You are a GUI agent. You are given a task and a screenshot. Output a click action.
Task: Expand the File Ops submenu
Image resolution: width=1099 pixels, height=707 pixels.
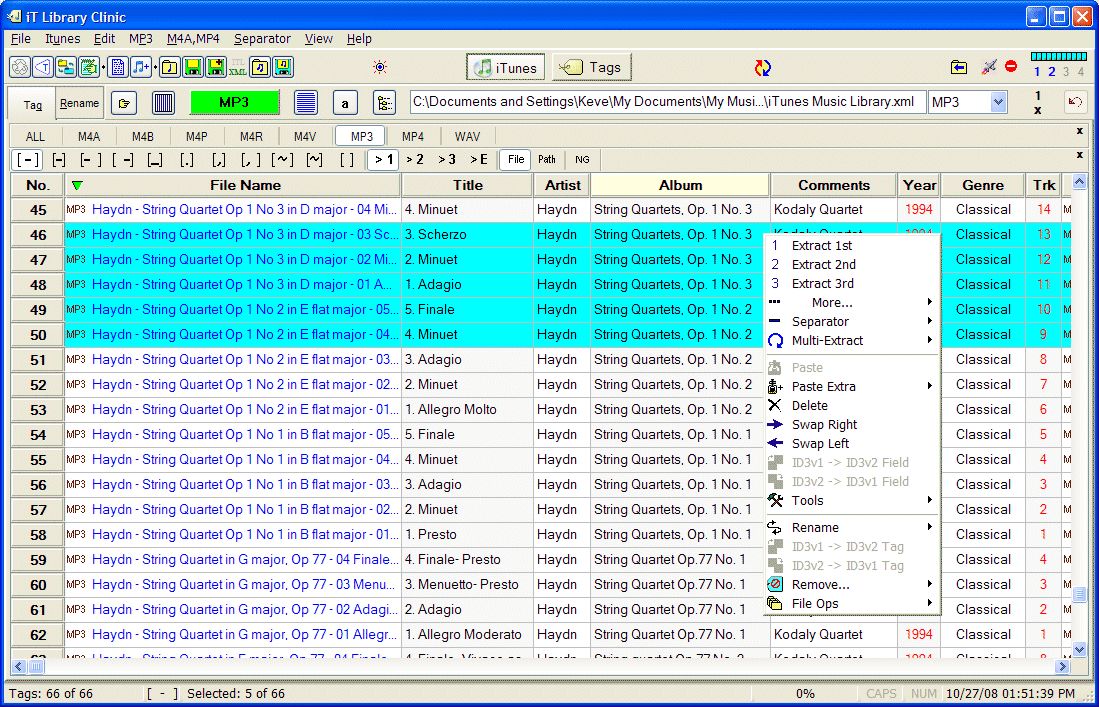click(x=852, y=603)
